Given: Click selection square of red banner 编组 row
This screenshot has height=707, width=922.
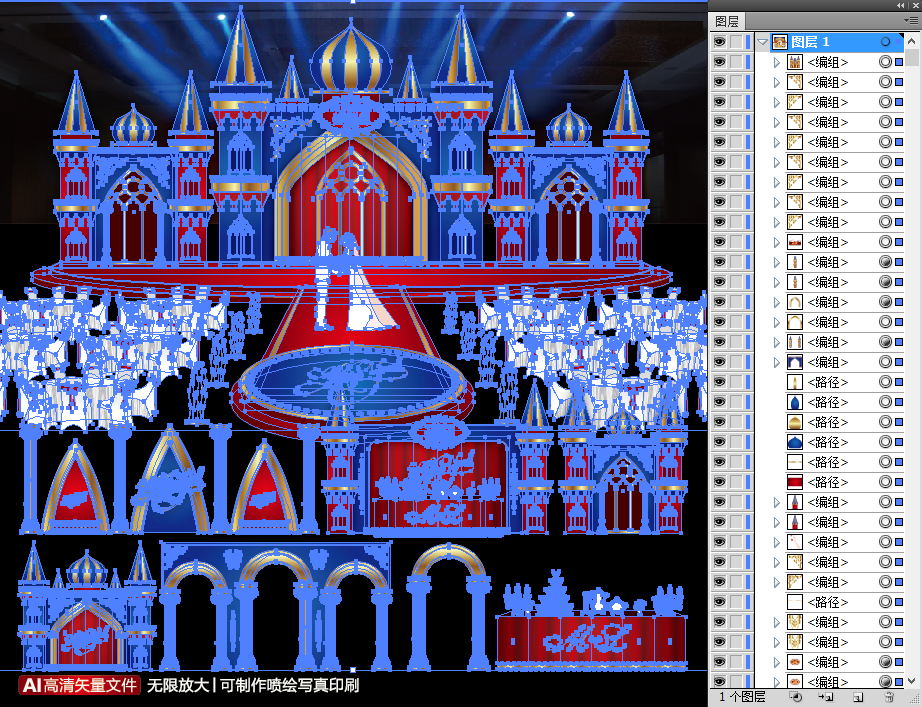Looking at the screenshot, I should point(898,242).
